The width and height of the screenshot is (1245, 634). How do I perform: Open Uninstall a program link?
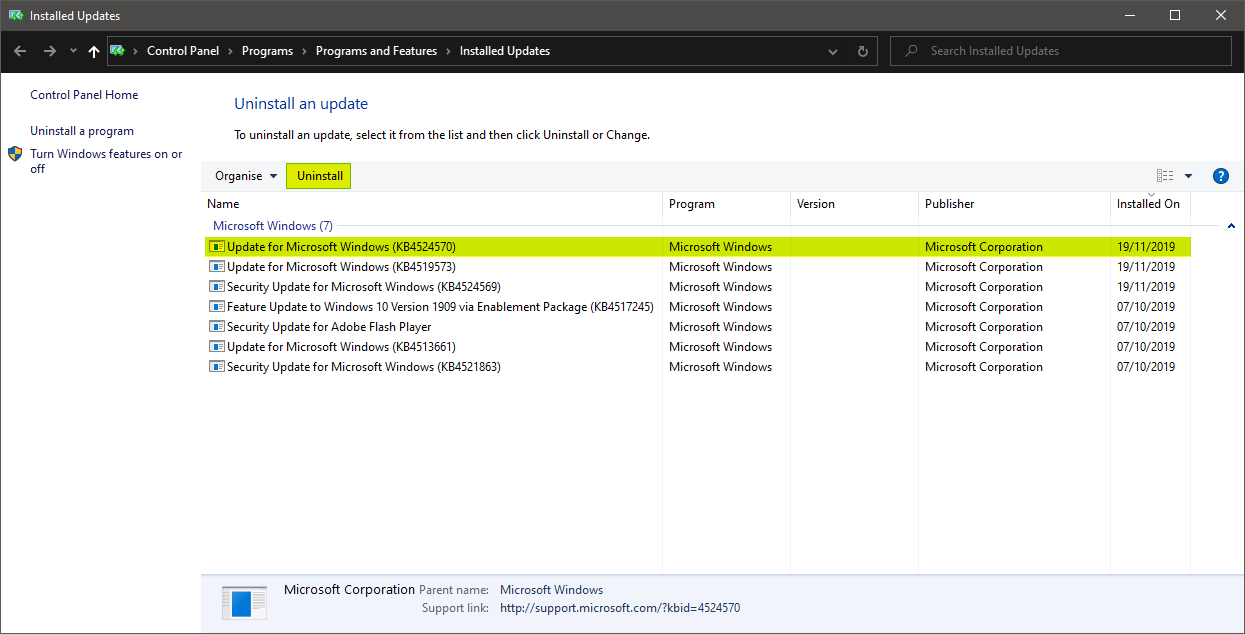[x=82, y=131]
